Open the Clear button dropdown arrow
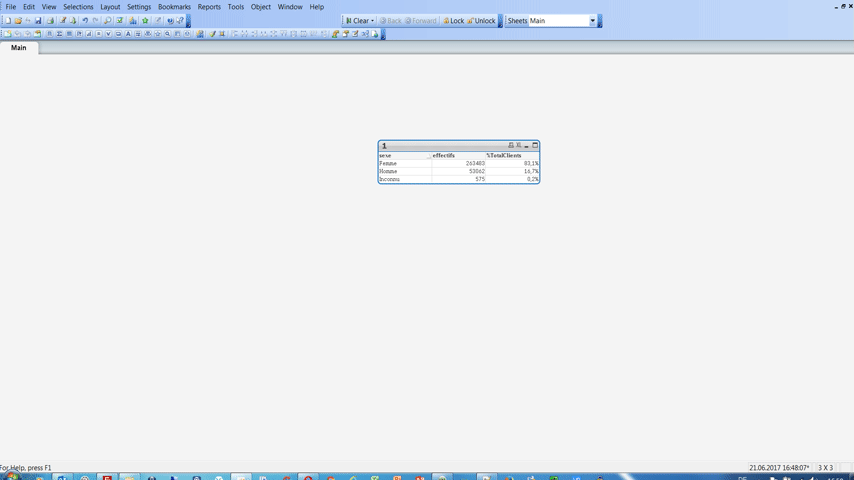Image resolution: width=854 pixels, height=480 pixels. 373,21
